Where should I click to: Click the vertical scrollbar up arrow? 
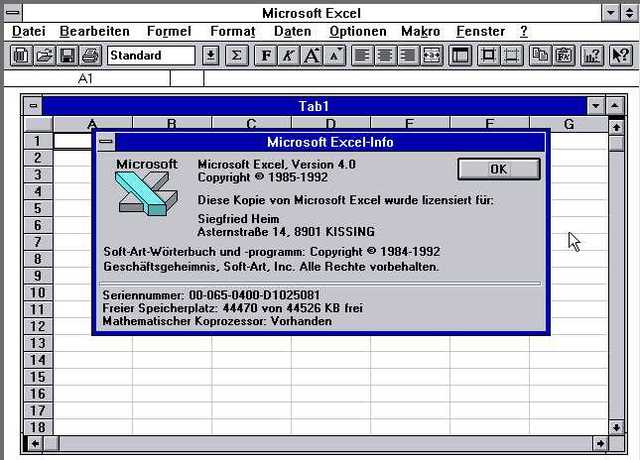point(616,127)
